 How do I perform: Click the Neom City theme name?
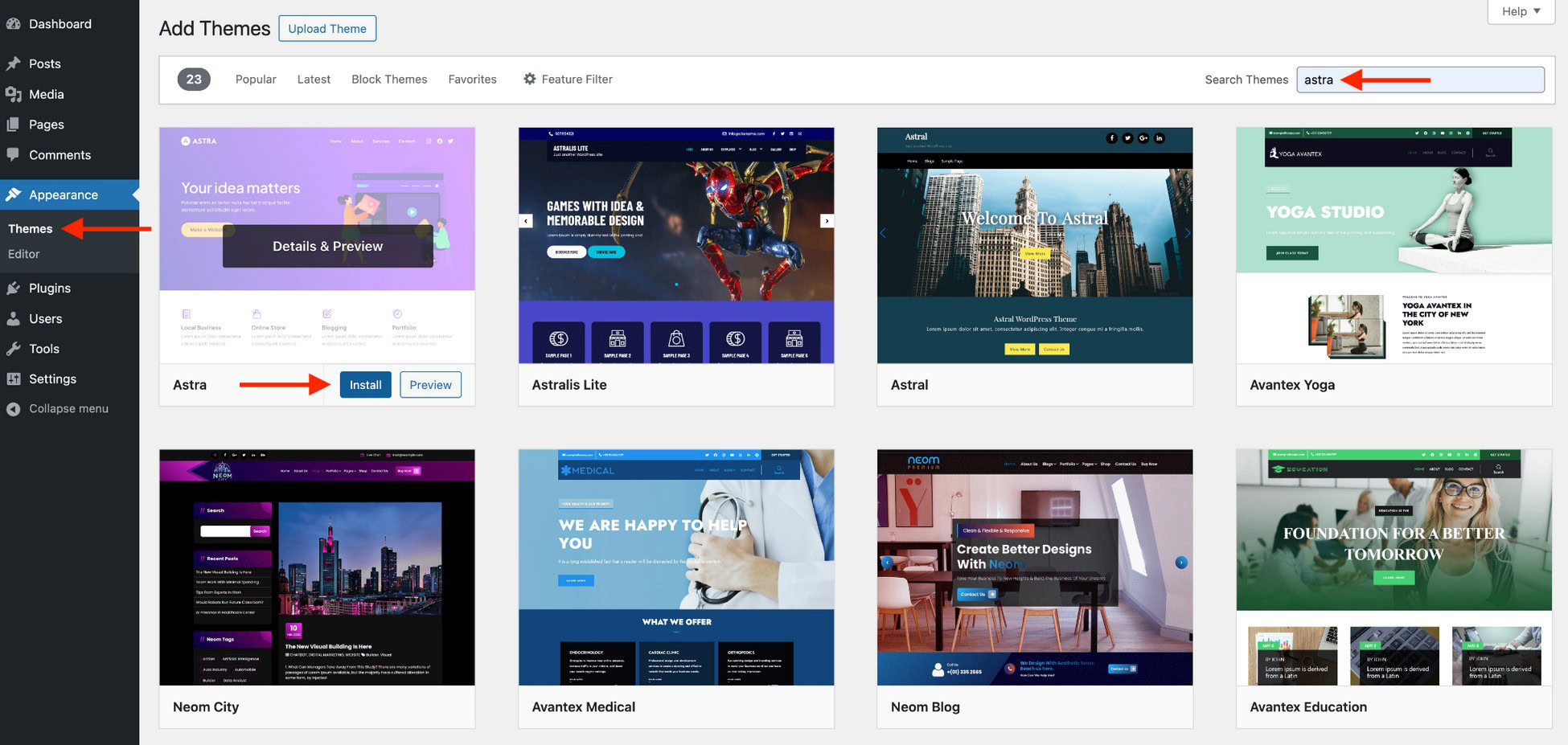(206, 707)
